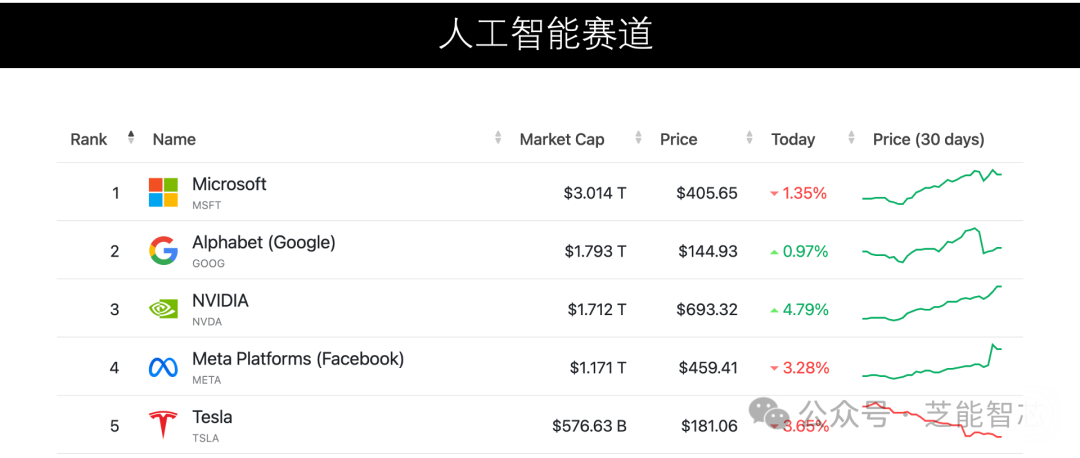Sort by Price column sort arrows
1080x458 pixels.
(x=749, y=138)
